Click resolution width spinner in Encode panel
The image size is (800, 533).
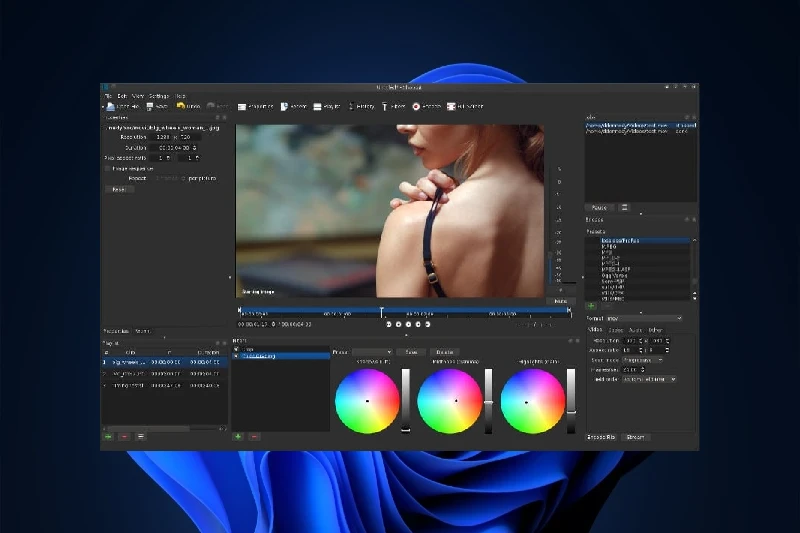tap(633, 341)
